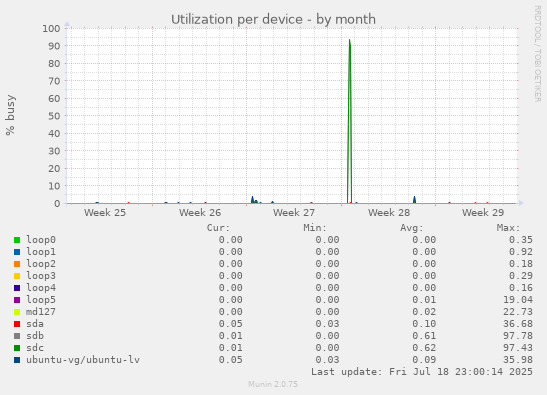
Task: Click the ubuntu-lv max value 35.98
Action: [518, 360]
